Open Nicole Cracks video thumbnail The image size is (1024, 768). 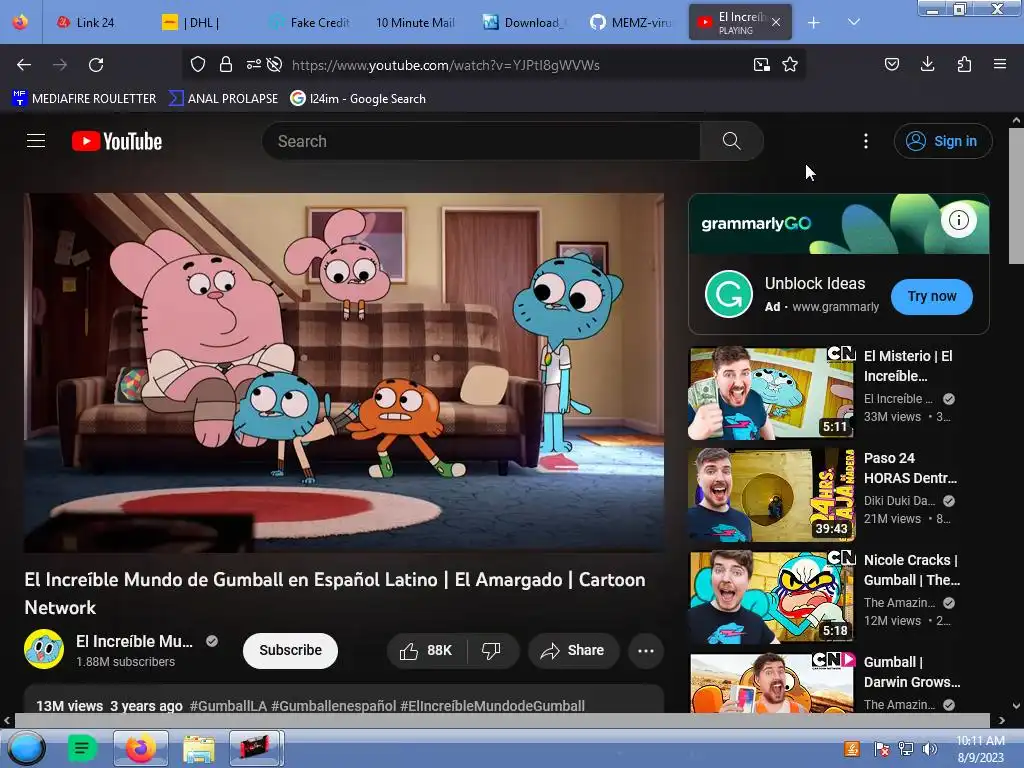pyautogui.click(x=772, y=597)
